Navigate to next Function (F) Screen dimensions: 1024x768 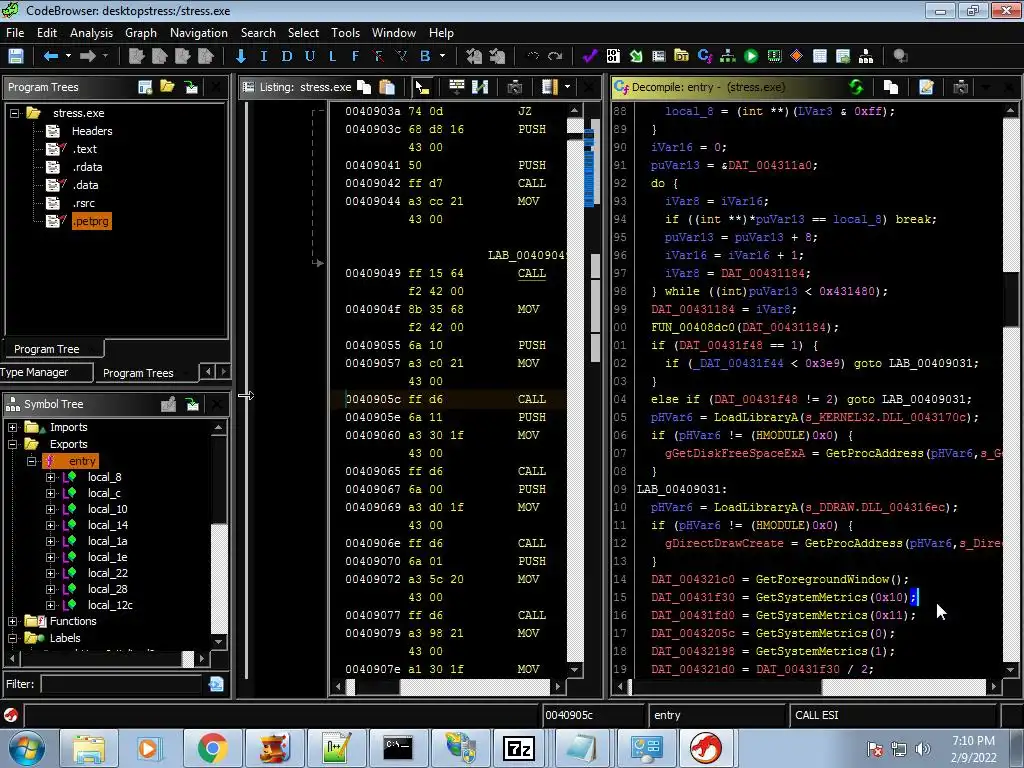(355, 56)
